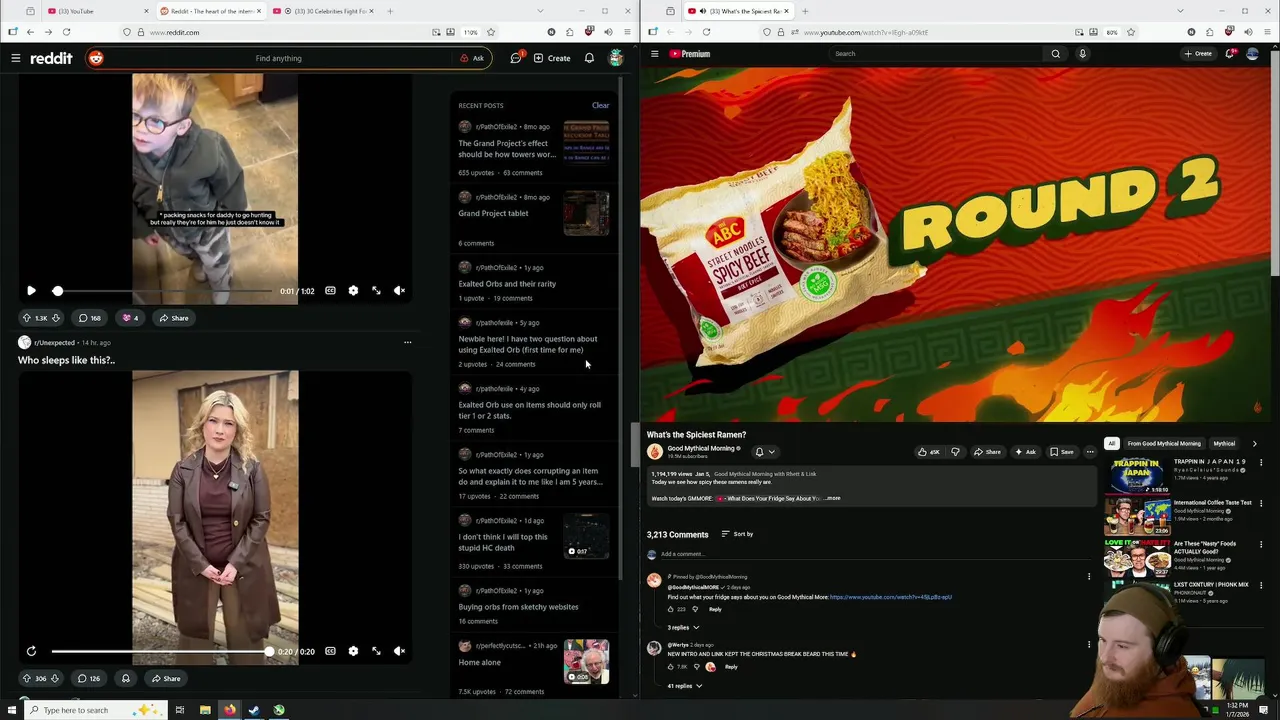The width and height of the screenshot is (1280, 720).
Task: Open more actions menu beside Save
Action: coord(1090,452)
